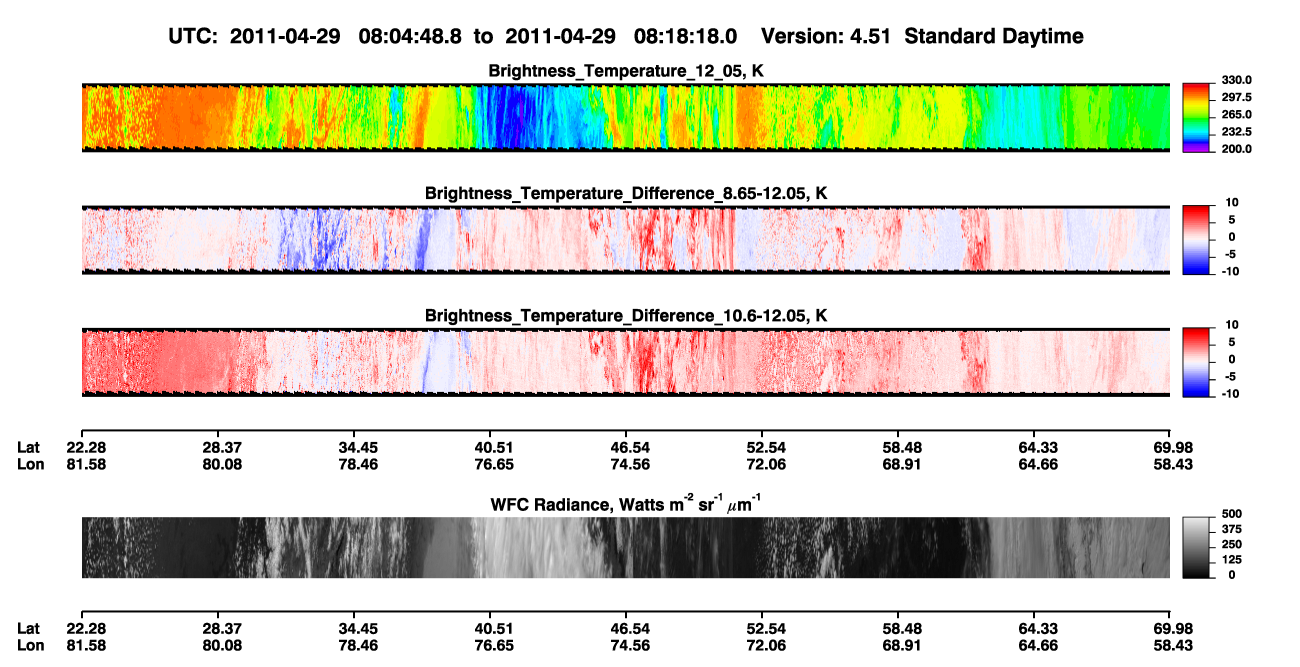Click the rainbow 12.05 brightness temperature image strip
Viewport: 1300px width, 667px height.
pyautogui.click(x=625, y=118)
